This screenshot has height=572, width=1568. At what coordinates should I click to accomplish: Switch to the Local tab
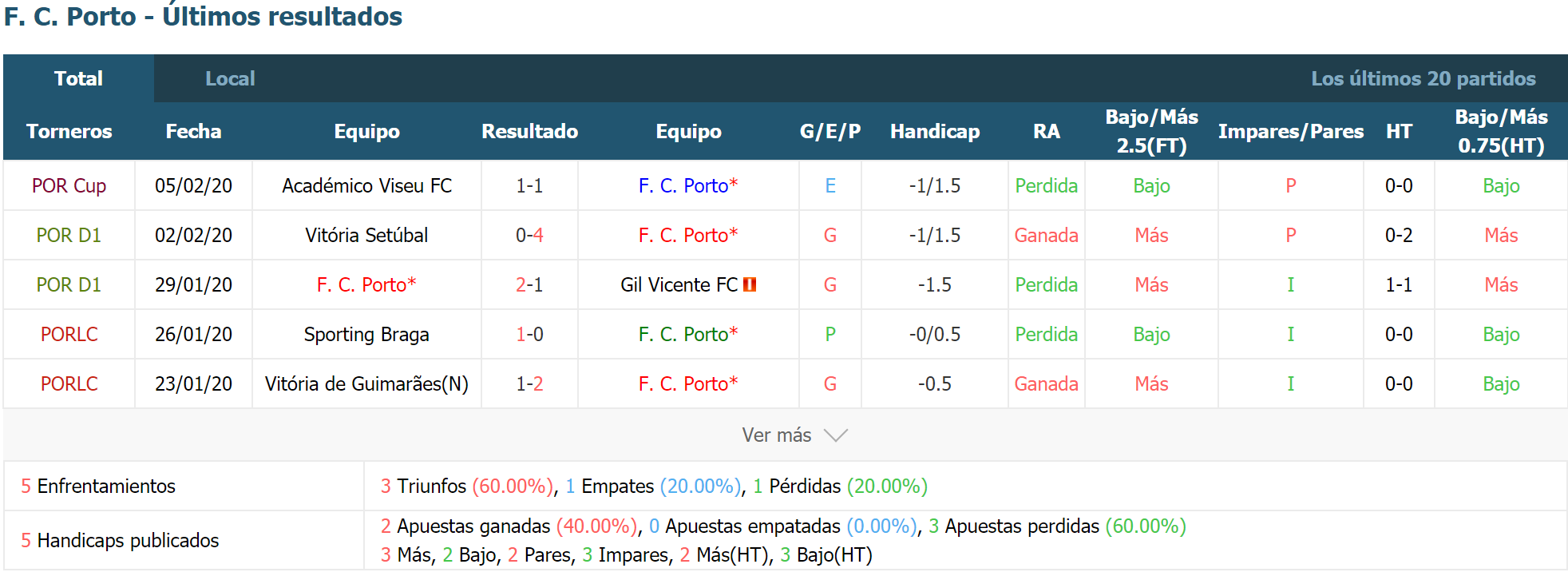click(x=230, y=78)
